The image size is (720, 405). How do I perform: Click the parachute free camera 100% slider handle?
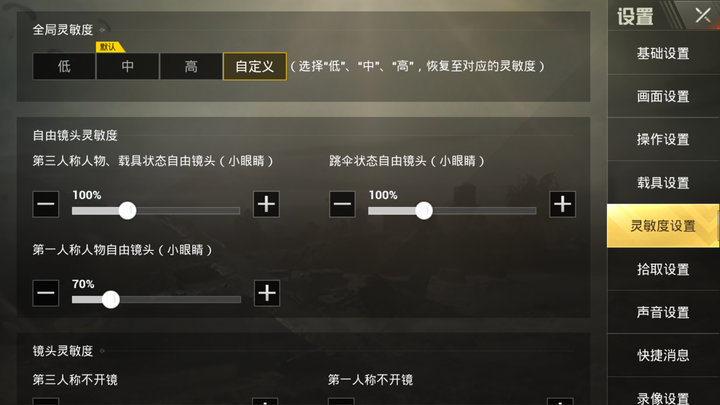tap(424, 211)
